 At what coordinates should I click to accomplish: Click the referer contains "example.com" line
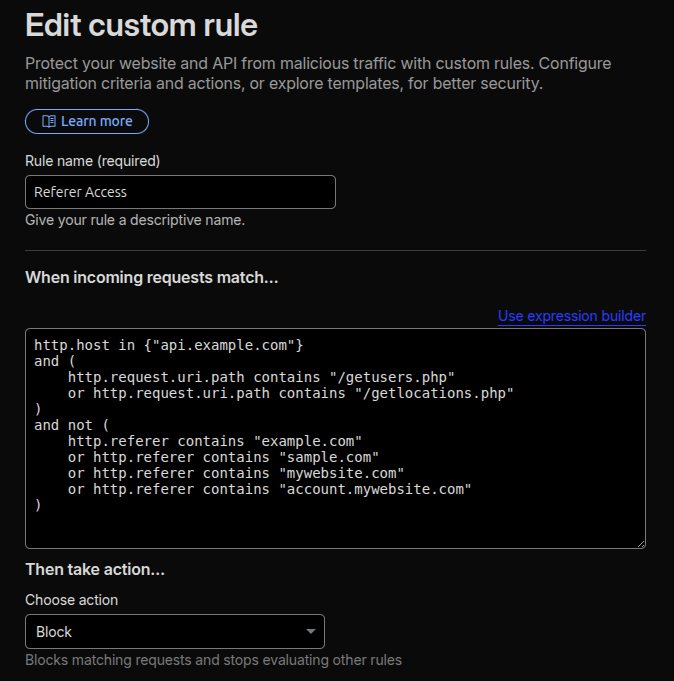pyautogui.click(x=214, y=441)
